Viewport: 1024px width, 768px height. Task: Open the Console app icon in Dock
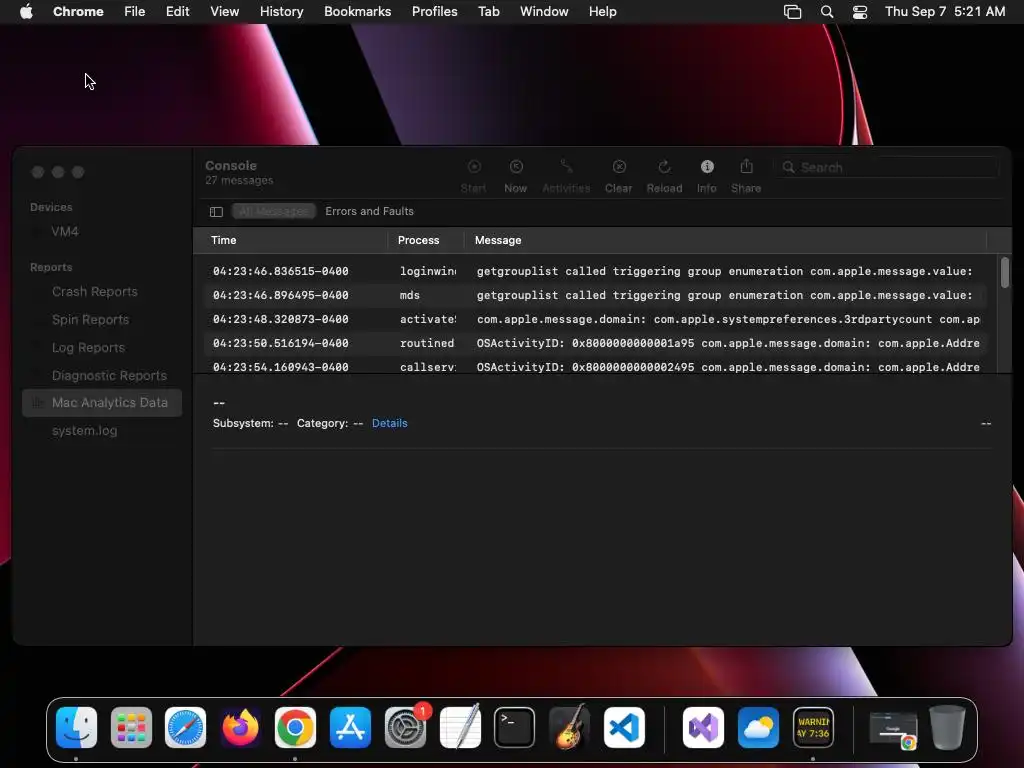(813, 727)
